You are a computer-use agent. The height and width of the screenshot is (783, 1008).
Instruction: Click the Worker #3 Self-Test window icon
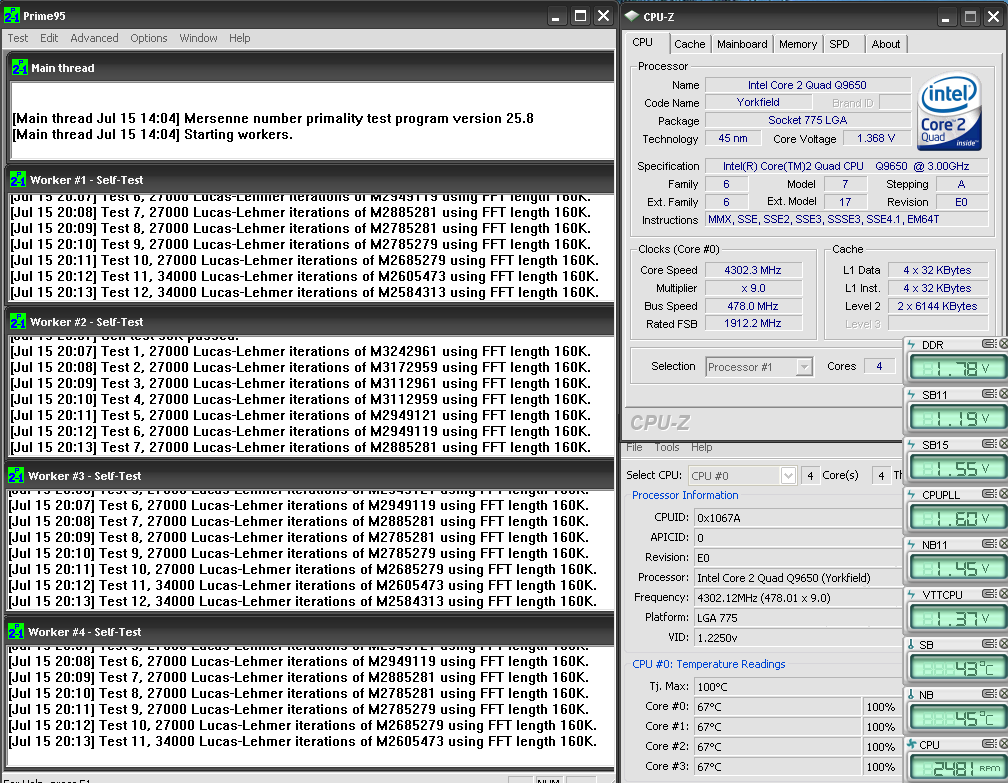click(x=16, y=476)
